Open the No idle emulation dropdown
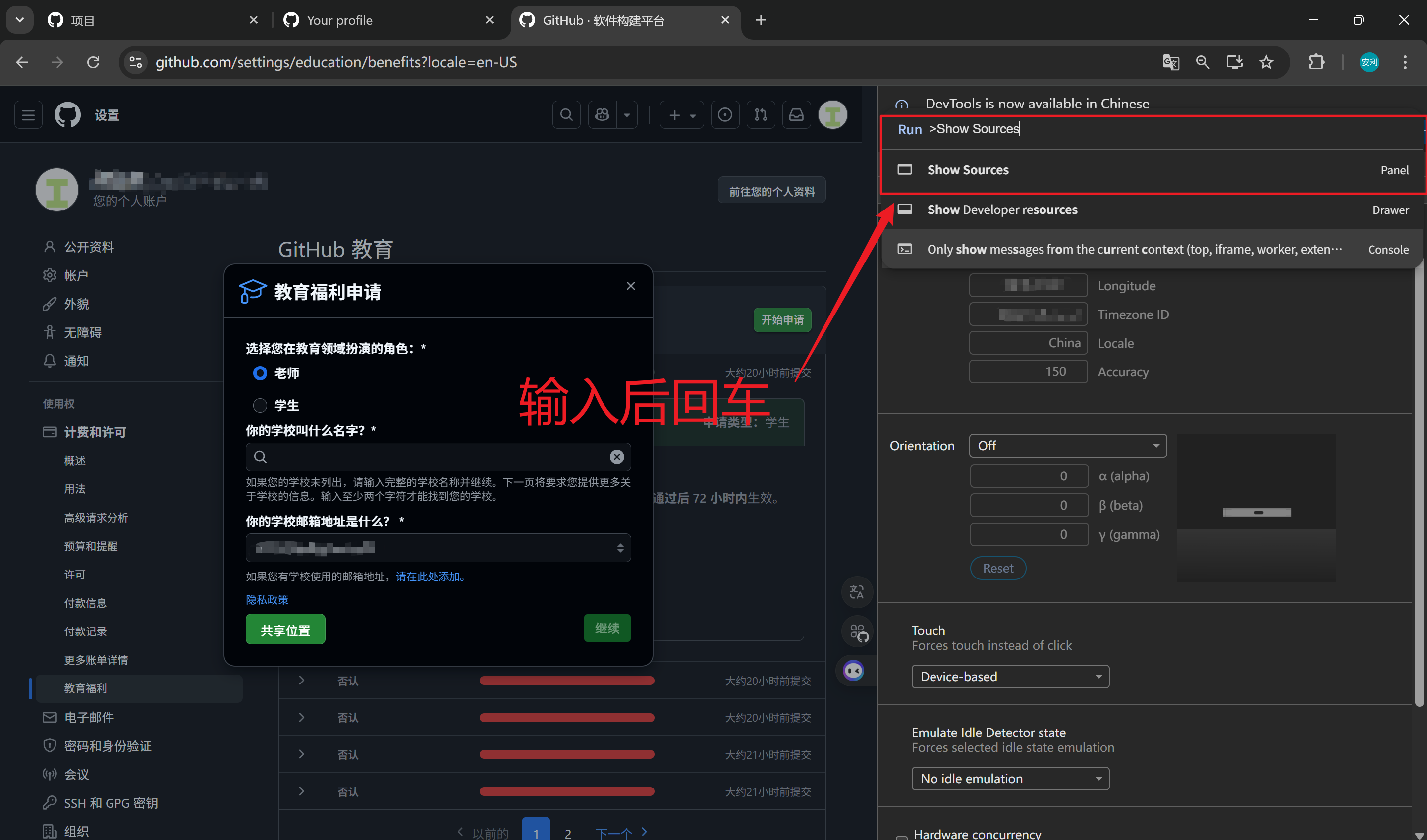Image resolution: width=1427 pixels, height=840 pixels. point(1010,778)
